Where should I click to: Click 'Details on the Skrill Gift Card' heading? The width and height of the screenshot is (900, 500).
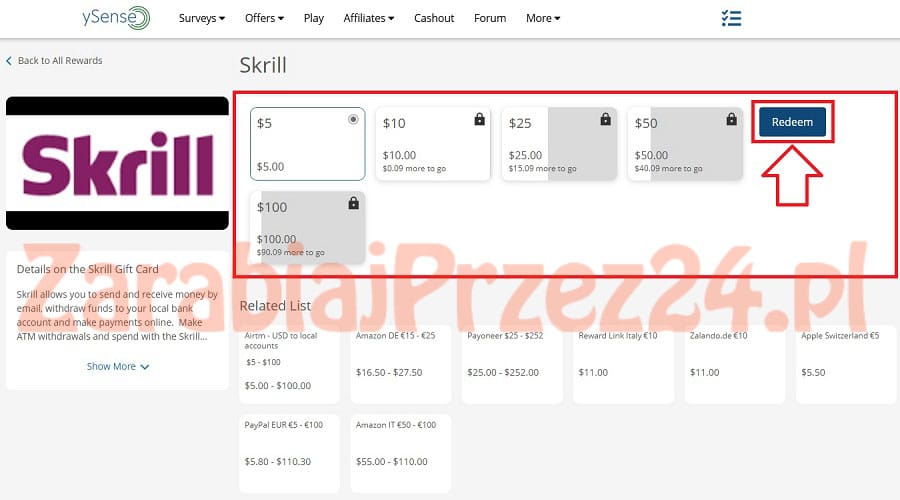pos(87,269)
